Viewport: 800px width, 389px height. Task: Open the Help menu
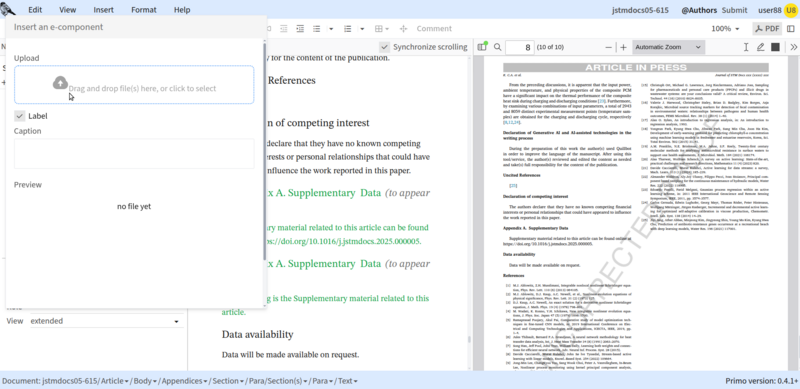[x=182, y=10]
